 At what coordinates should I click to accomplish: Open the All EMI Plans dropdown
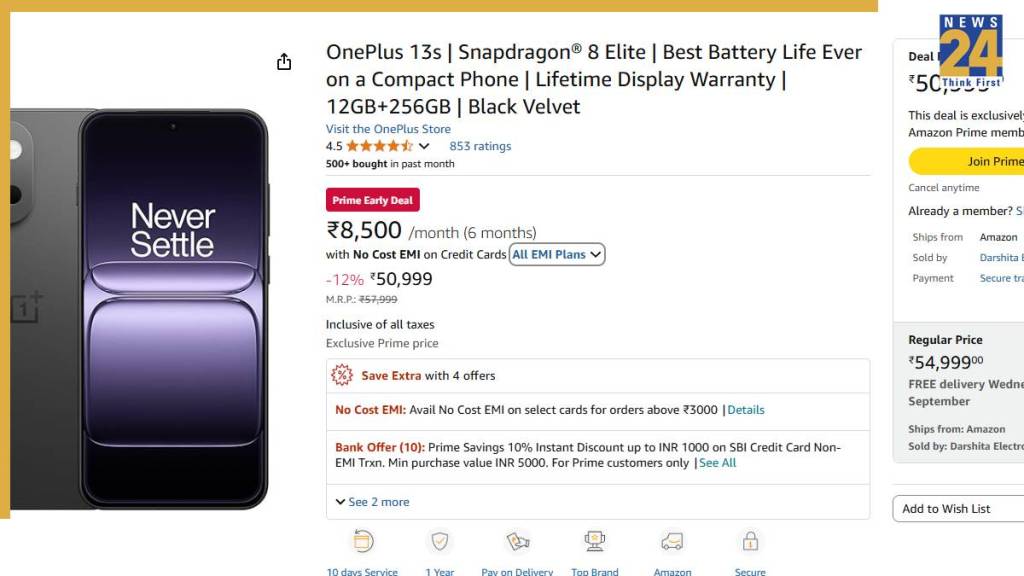point(557,255)
